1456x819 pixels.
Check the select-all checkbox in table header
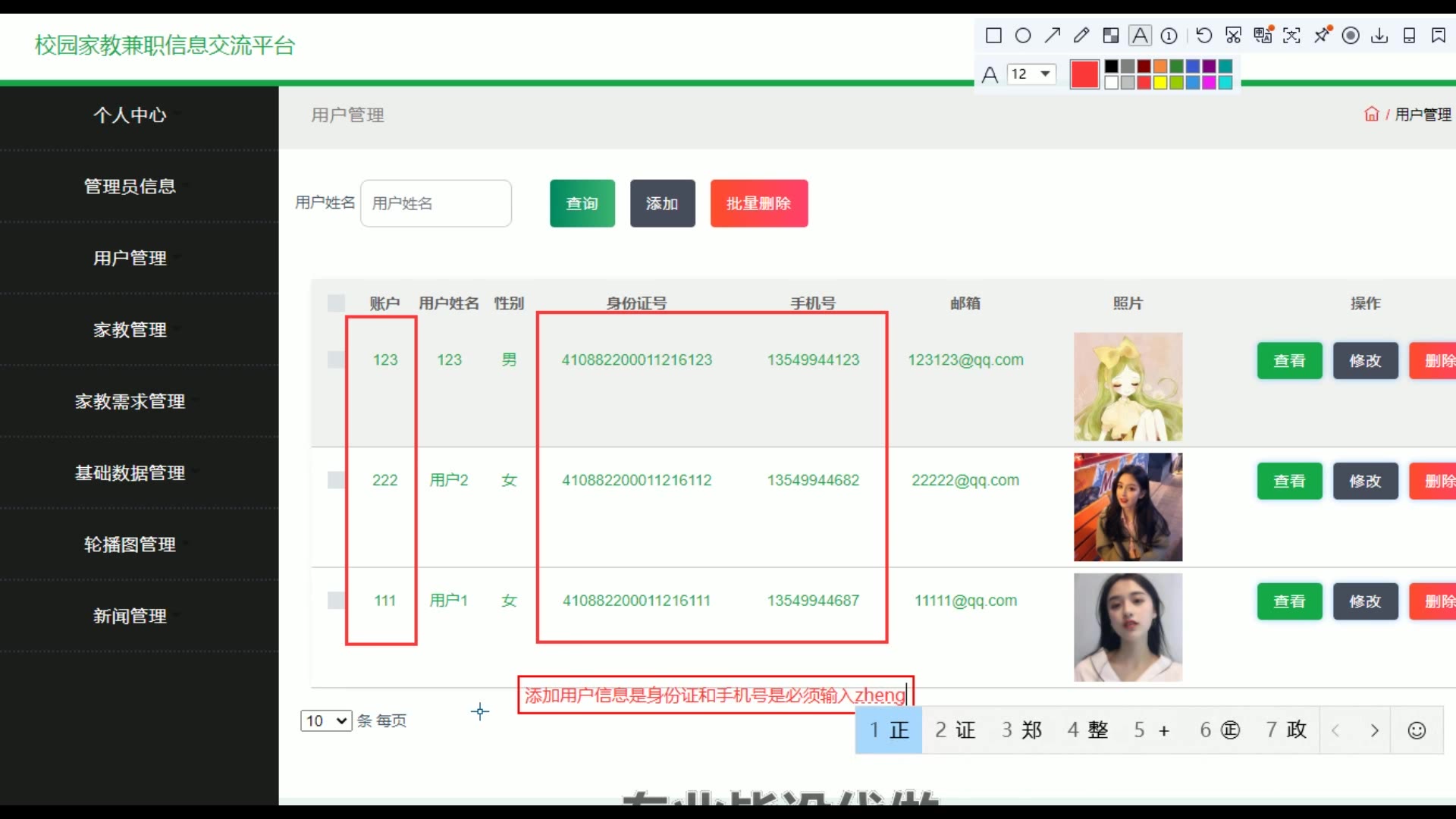(336, 303)
